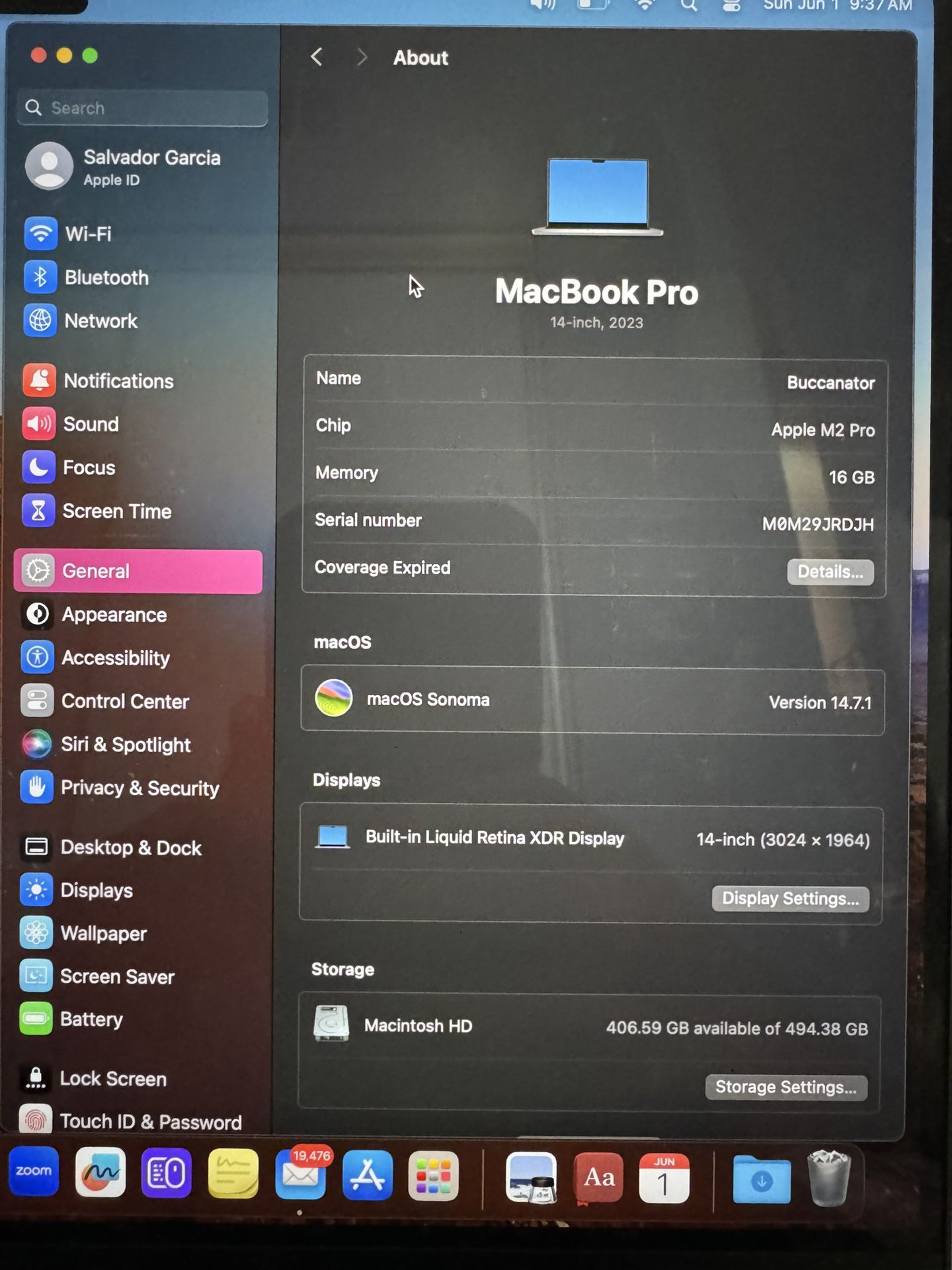
Task: Open Notifications settings pane
Action: [x=118, y=381]
